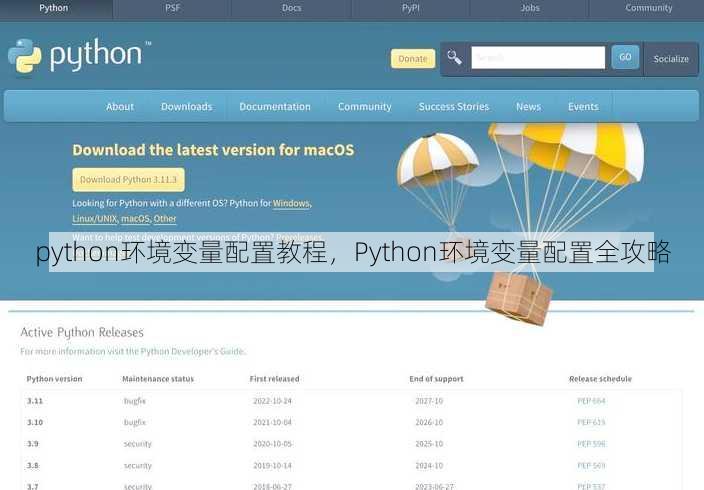
Task: Open the PSF top-bar tab
Action: [172, 8]
